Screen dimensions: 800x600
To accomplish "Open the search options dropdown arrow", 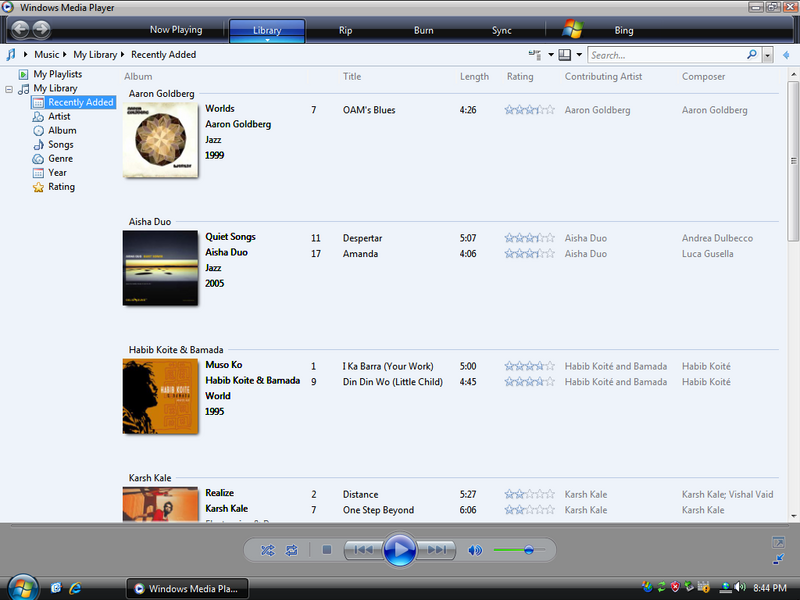I will click(768, 55).
